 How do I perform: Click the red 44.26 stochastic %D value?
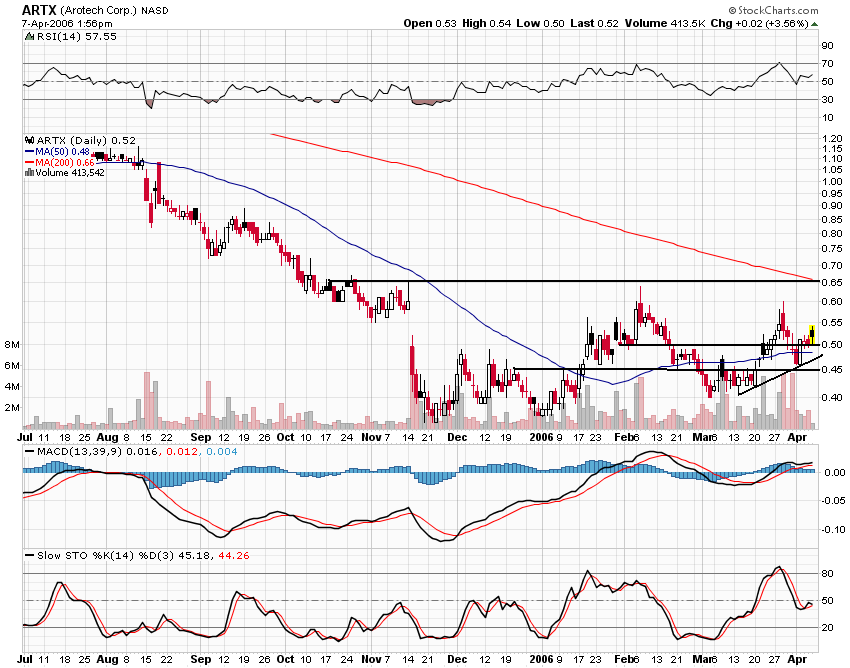(x=234, y=556)
